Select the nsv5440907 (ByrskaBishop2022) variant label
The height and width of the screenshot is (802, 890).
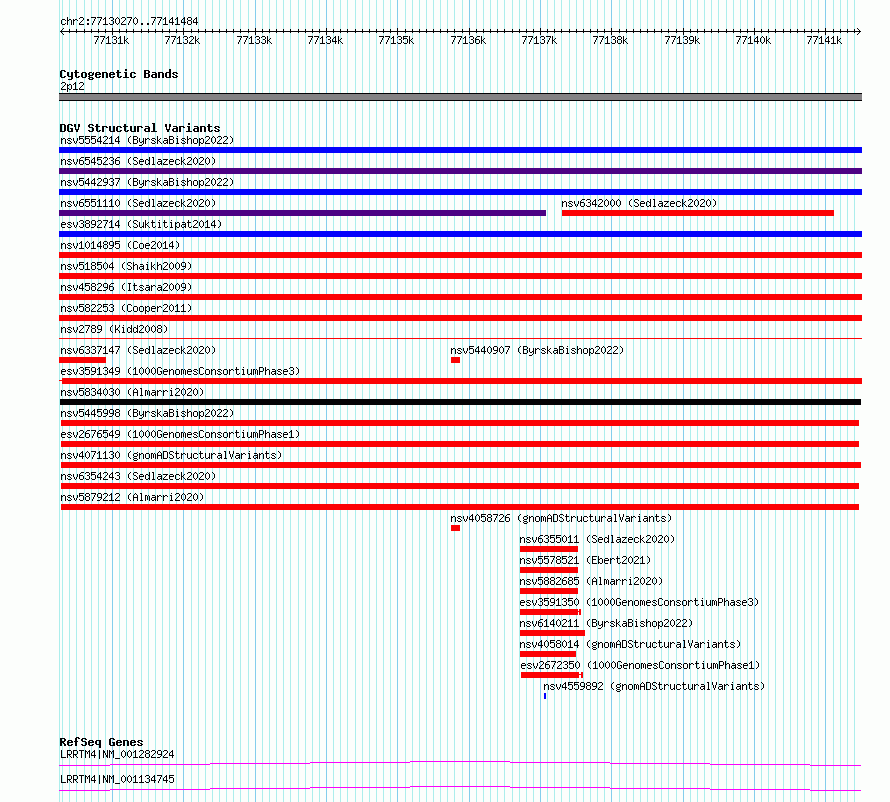537,350
